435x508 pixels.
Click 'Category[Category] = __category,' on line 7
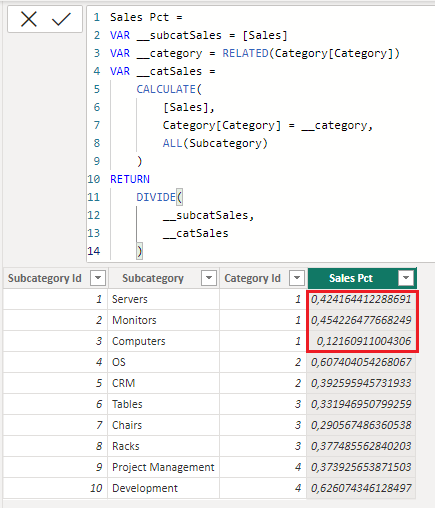[x=268, y=125]
